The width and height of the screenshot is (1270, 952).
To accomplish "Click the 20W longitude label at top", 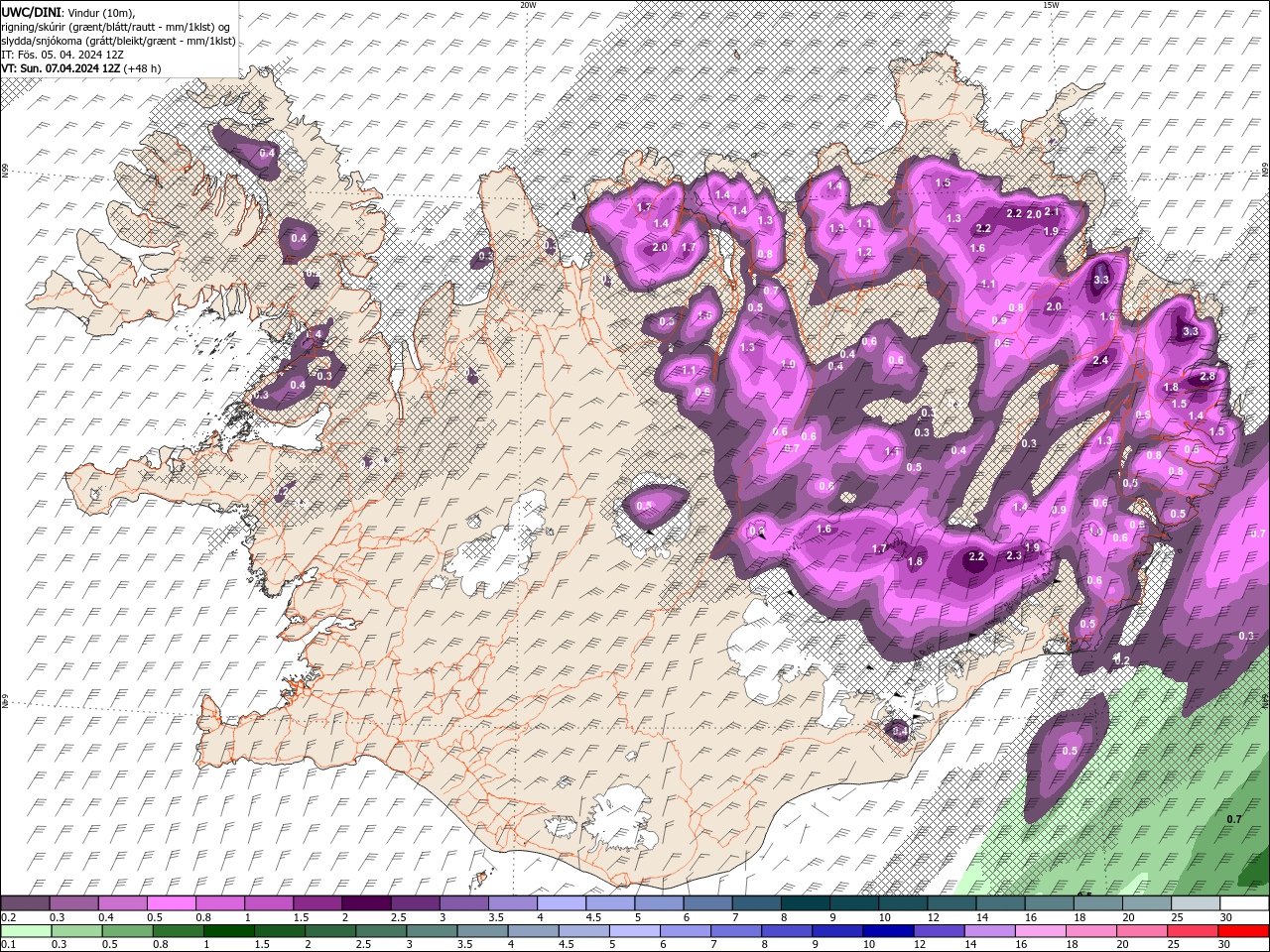I will click(x=528, y=5).
